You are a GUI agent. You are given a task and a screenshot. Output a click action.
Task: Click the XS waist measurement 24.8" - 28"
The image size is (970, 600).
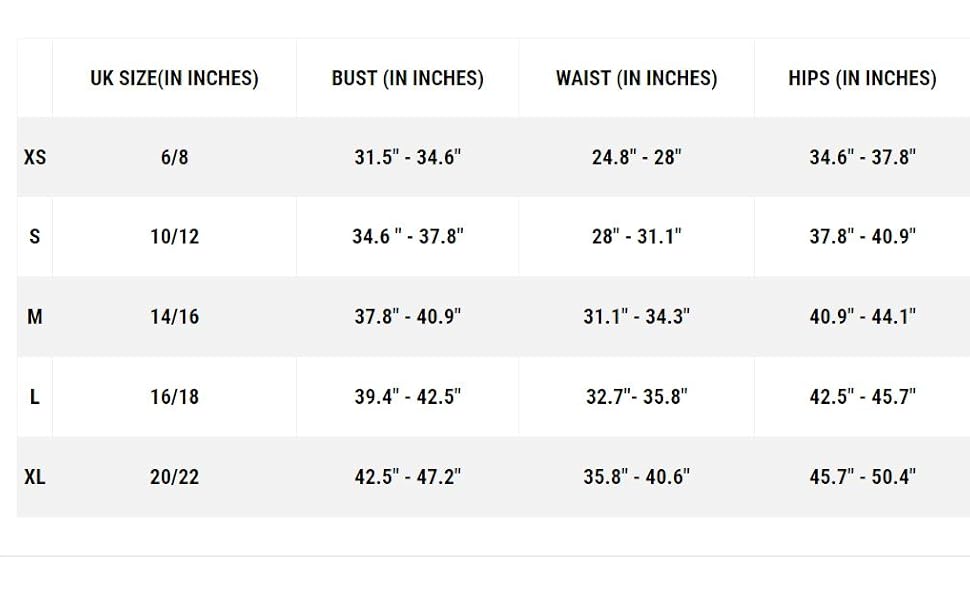coord(636,157)
